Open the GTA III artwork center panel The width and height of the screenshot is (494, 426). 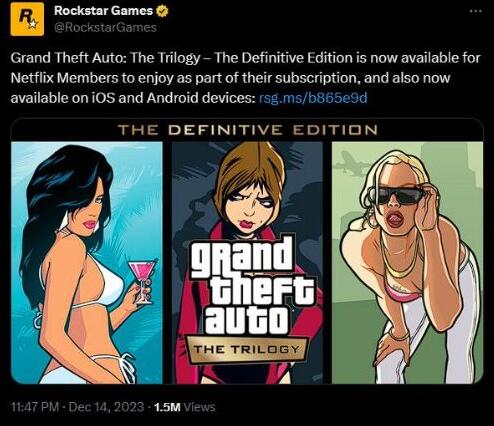[247, 263]
